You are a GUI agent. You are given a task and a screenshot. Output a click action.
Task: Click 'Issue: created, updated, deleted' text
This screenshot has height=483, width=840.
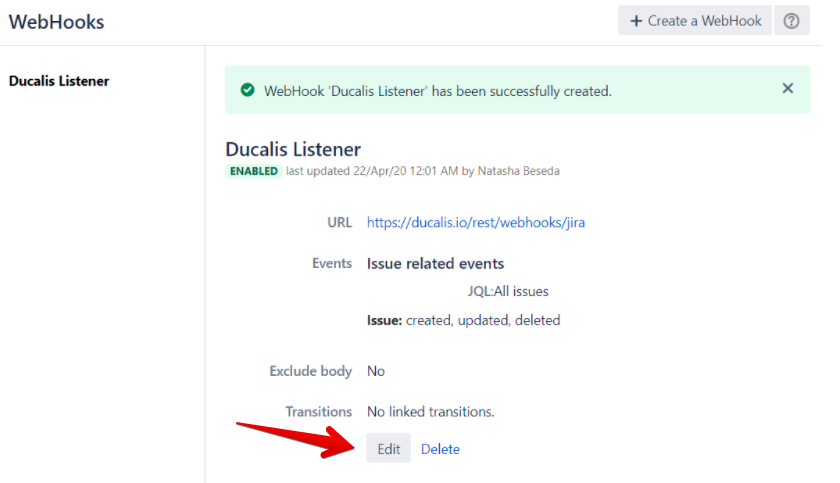(x=463, y=320)
